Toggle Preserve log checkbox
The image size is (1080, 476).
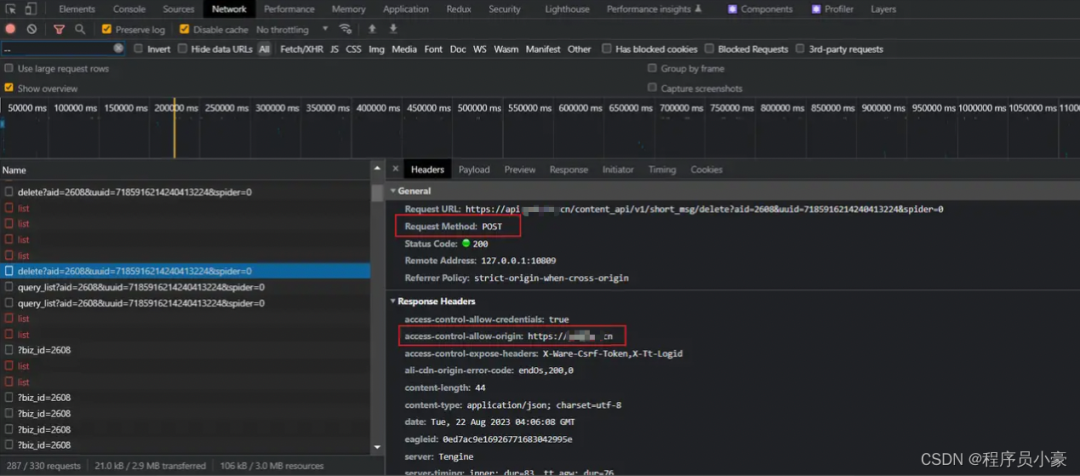pyautogui.click(x=106, y=29)
